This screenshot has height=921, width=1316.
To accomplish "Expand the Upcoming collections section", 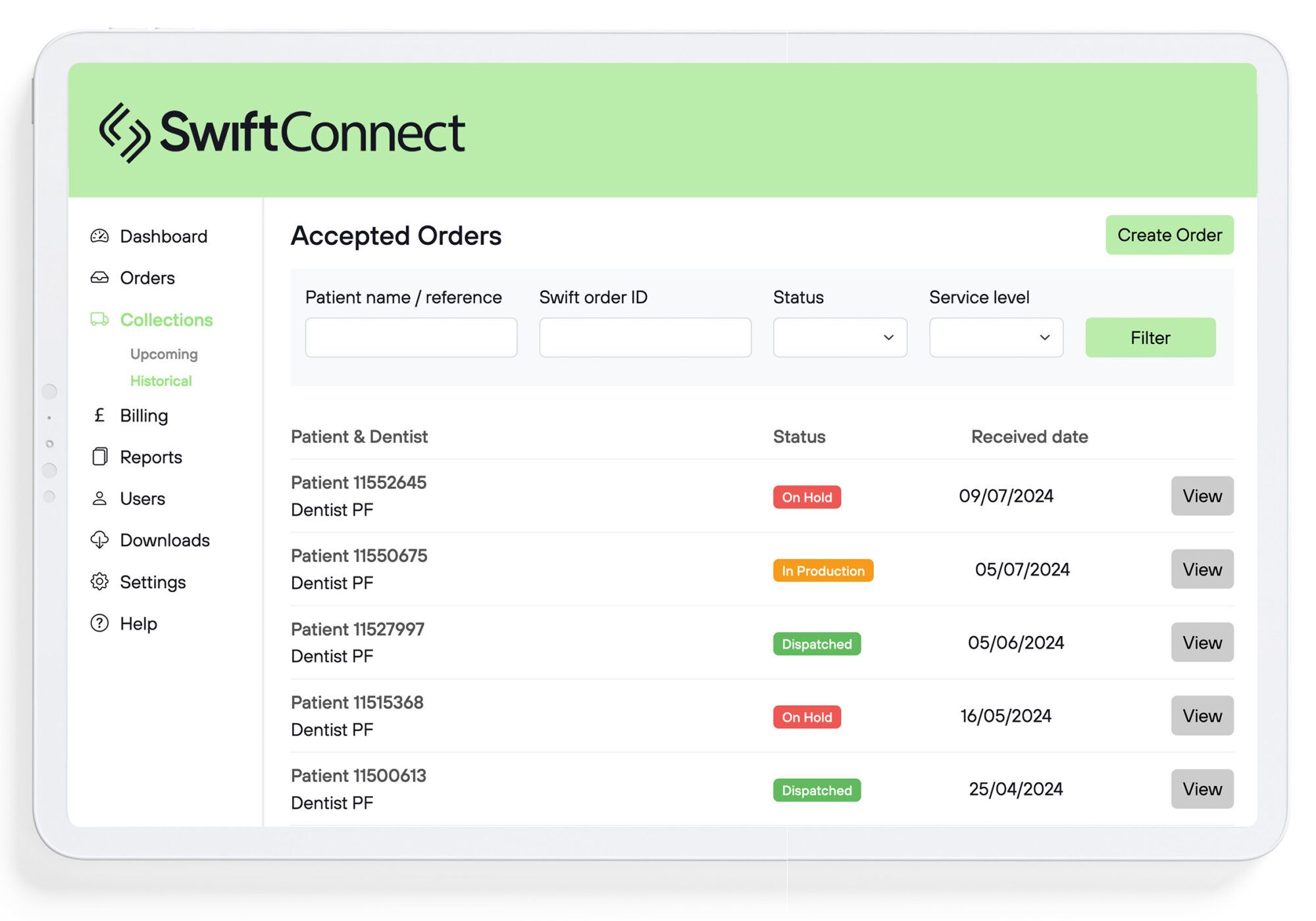I will tap(163, 354).
